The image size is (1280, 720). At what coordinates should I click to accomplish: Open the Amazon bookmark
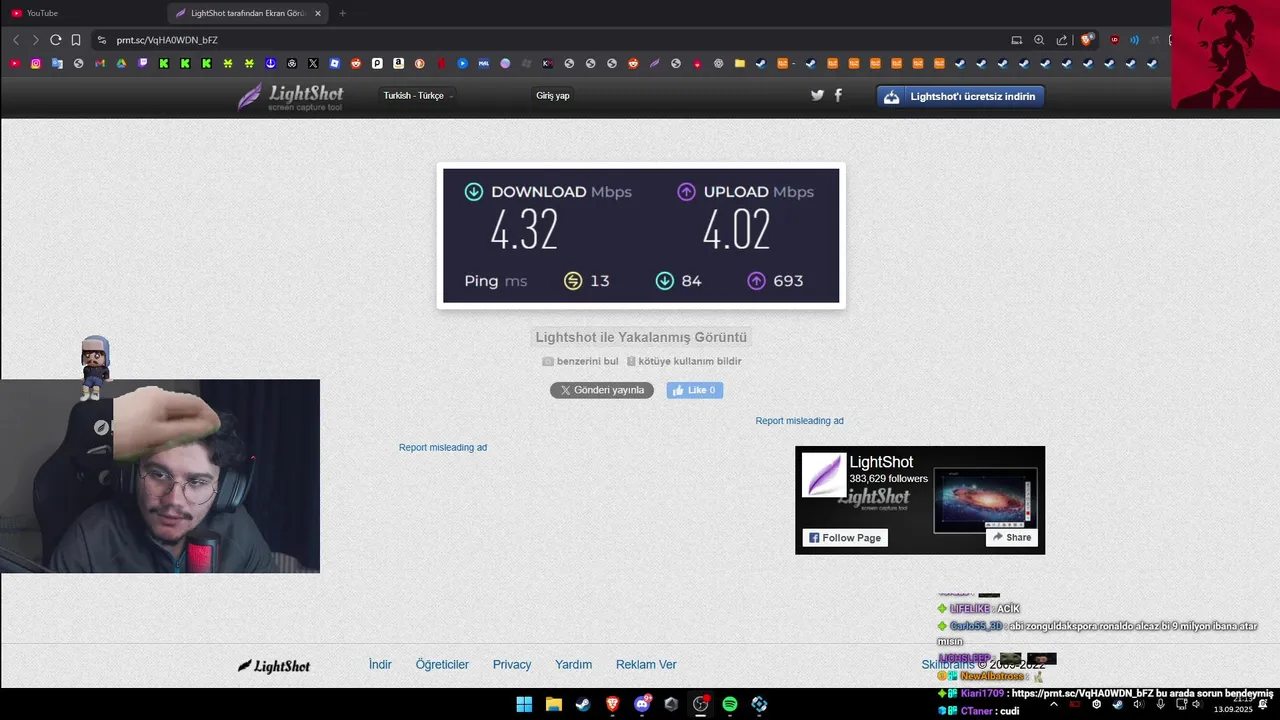coord(398,63)
